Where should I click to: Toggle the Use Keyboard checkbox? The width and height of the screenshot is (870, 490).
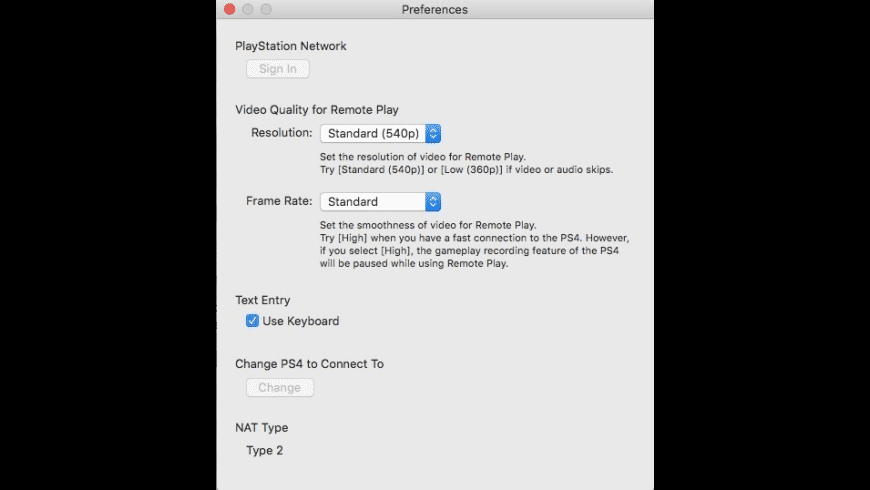tap(252, 321)
